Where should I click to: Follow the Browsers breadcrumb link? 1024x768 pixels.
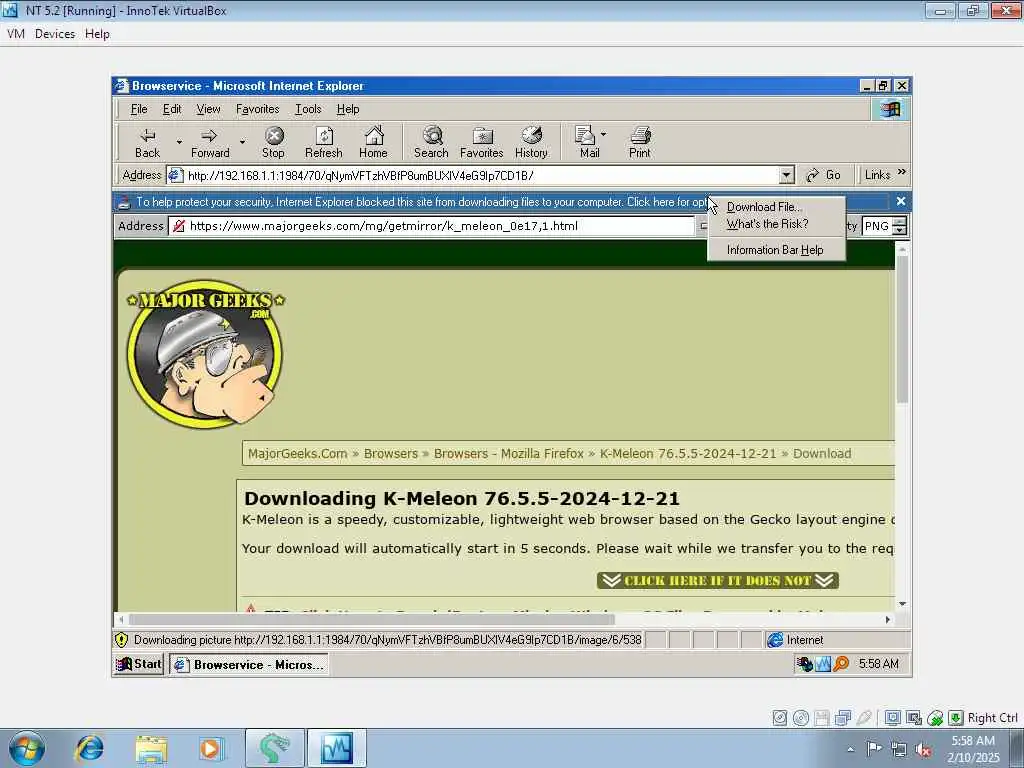click(391, 454)
